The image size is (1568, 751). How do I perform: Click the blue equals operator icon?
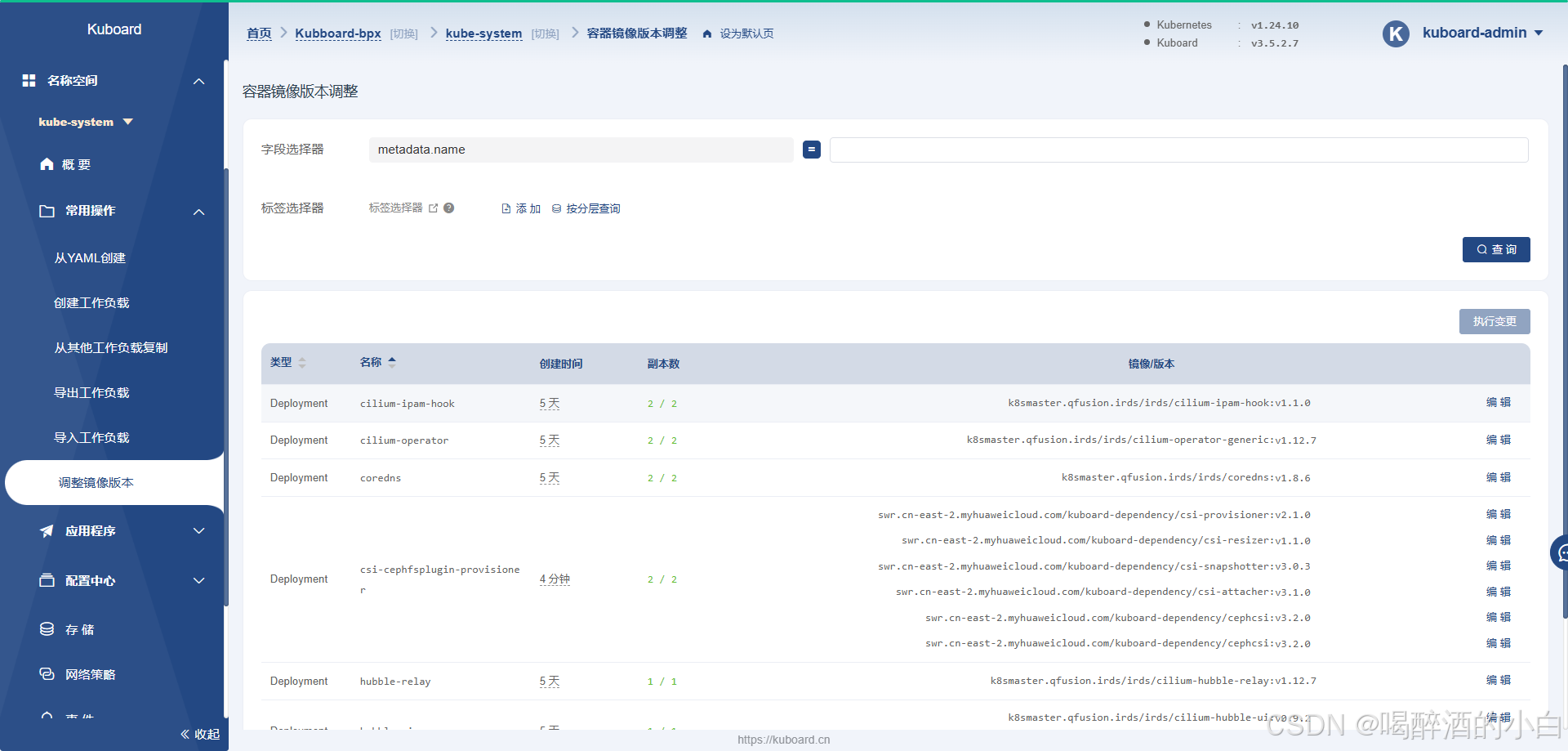[x=811, y=150]
